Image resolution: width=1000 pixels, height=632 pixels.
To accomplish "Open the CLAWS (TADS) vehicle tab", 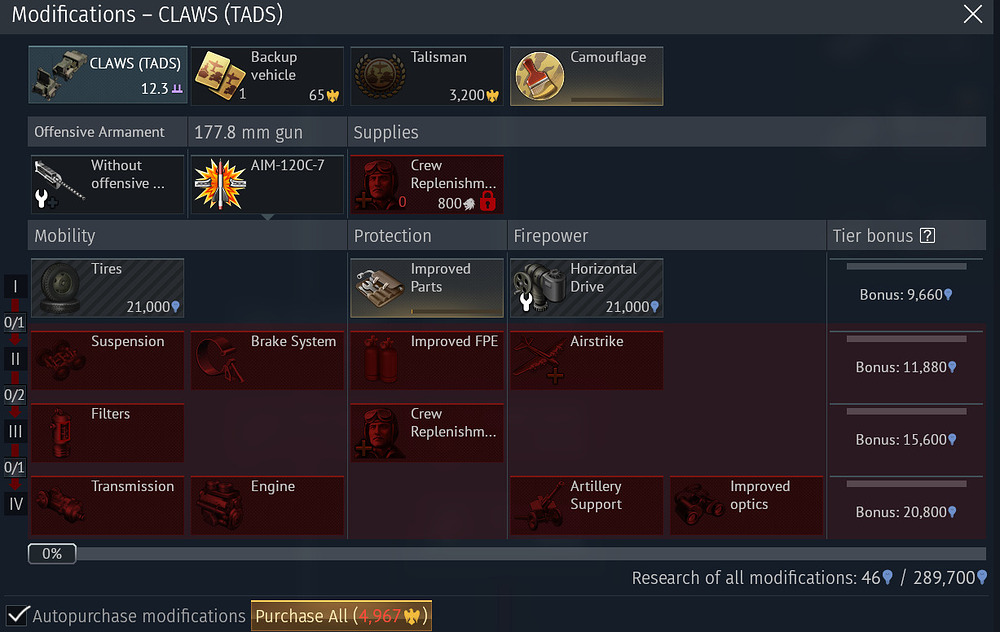I will (x=108, y=75).
